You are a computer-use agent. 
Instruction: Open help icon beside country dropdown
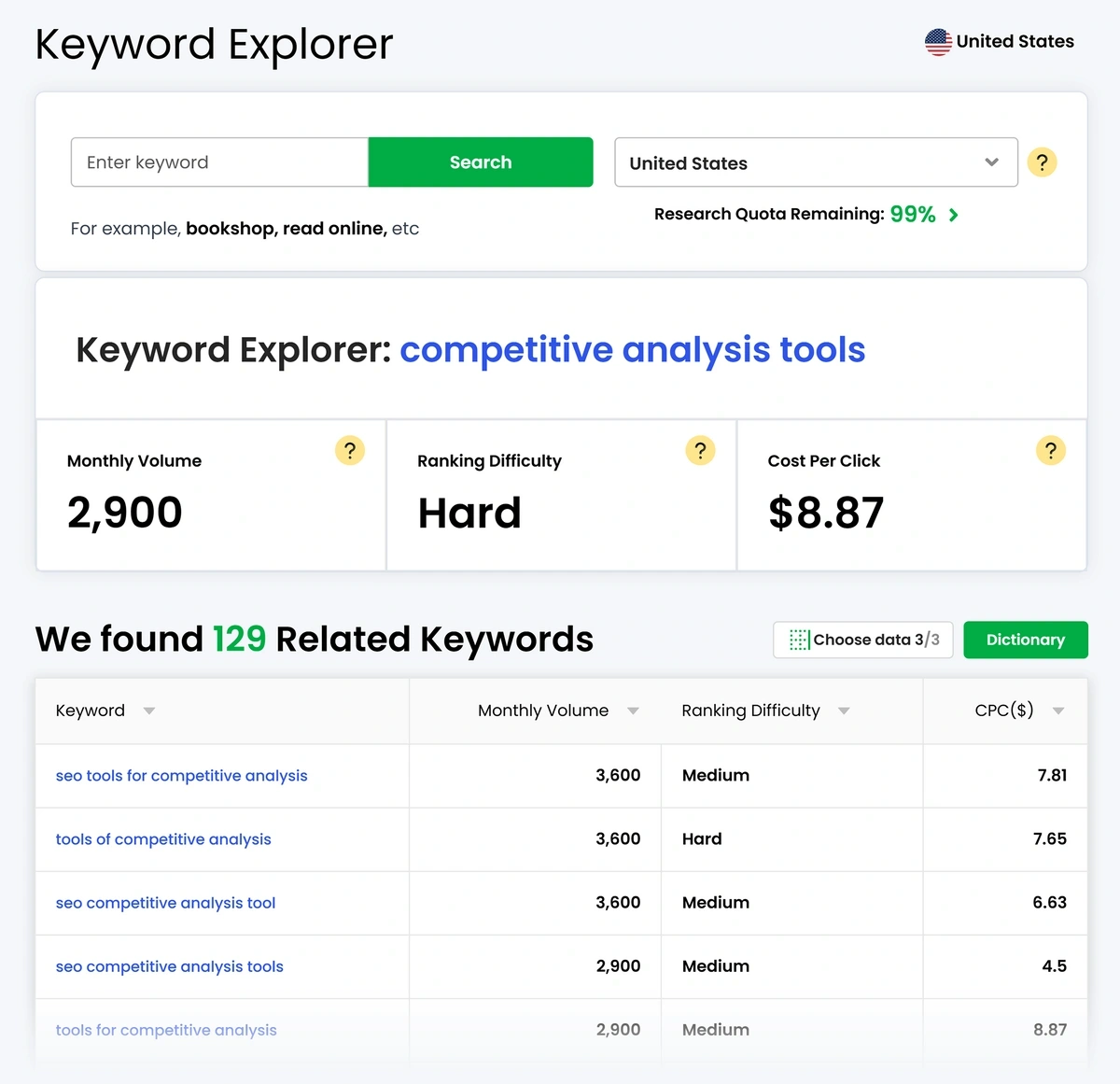pos(1042,162)
